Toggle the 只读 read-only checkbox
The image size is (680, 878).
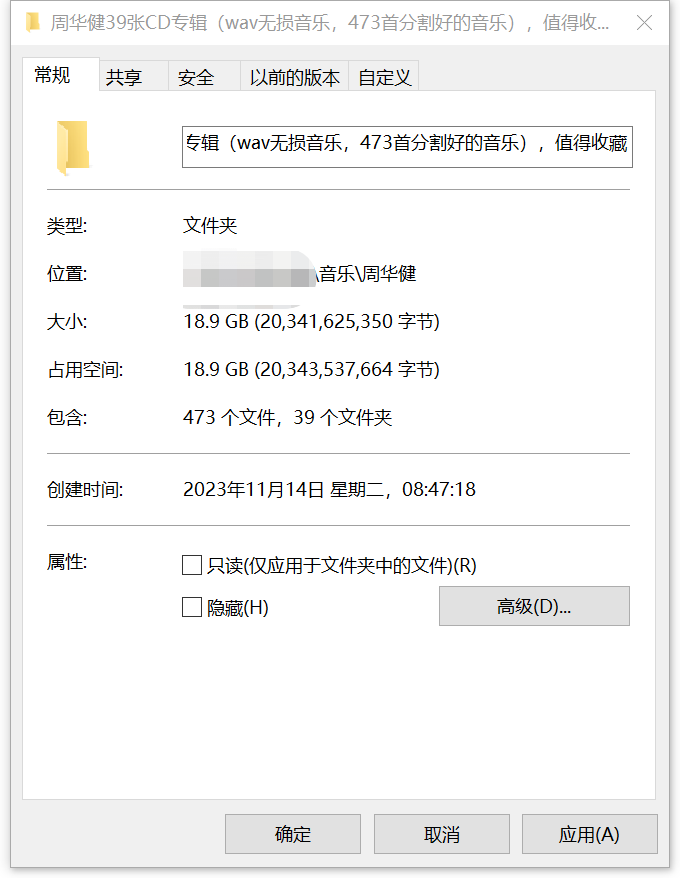pos(192,565)
